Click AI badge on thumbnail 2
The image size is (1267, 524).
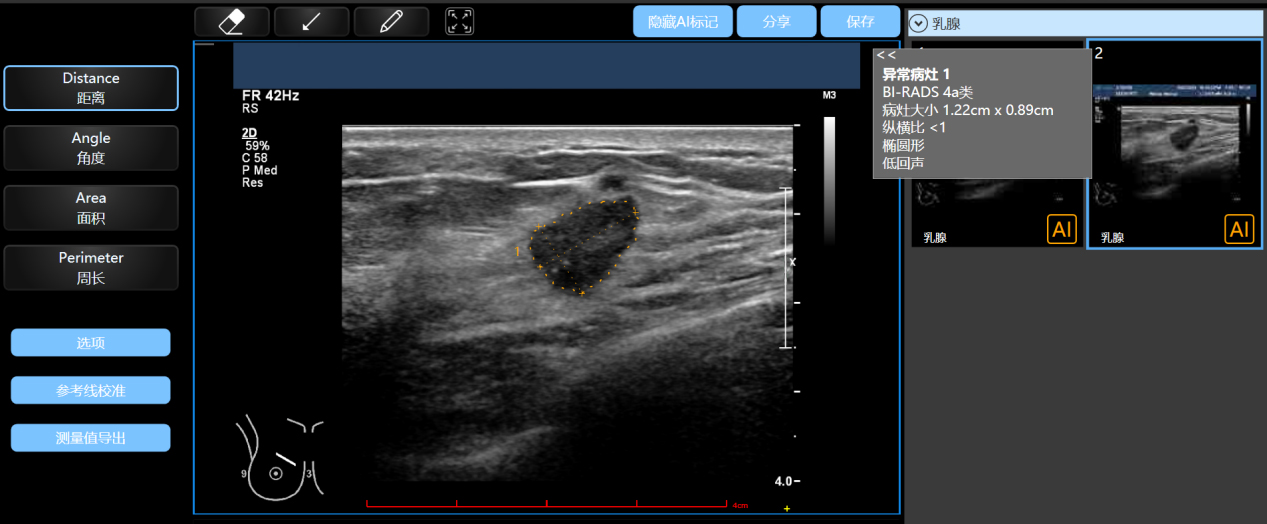[1240, 229]
